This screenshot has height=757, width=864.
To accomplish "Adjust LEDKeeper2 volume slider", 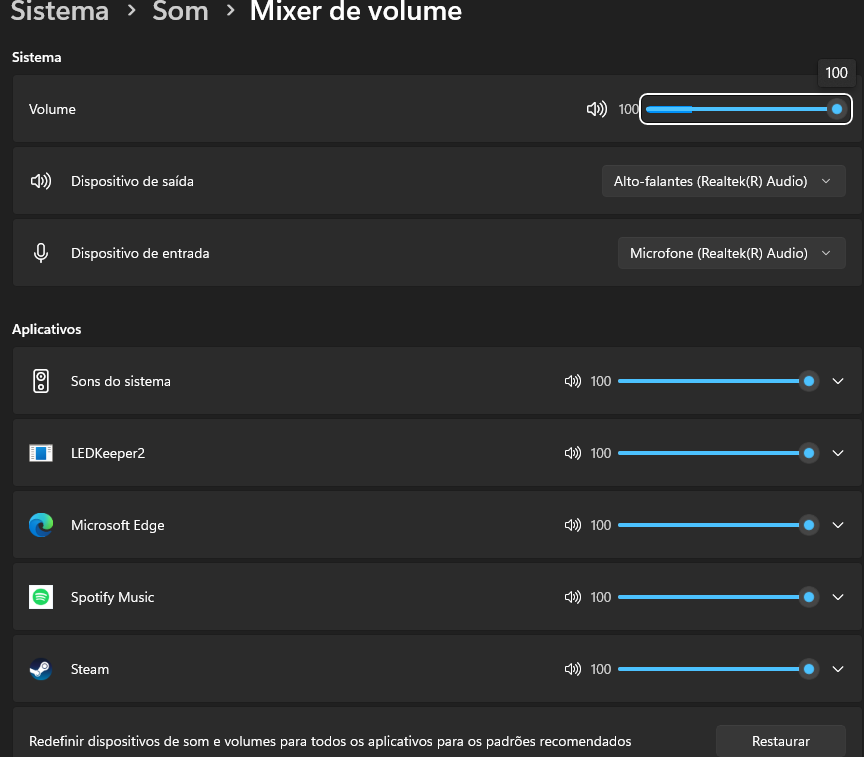I will point(717,453).
